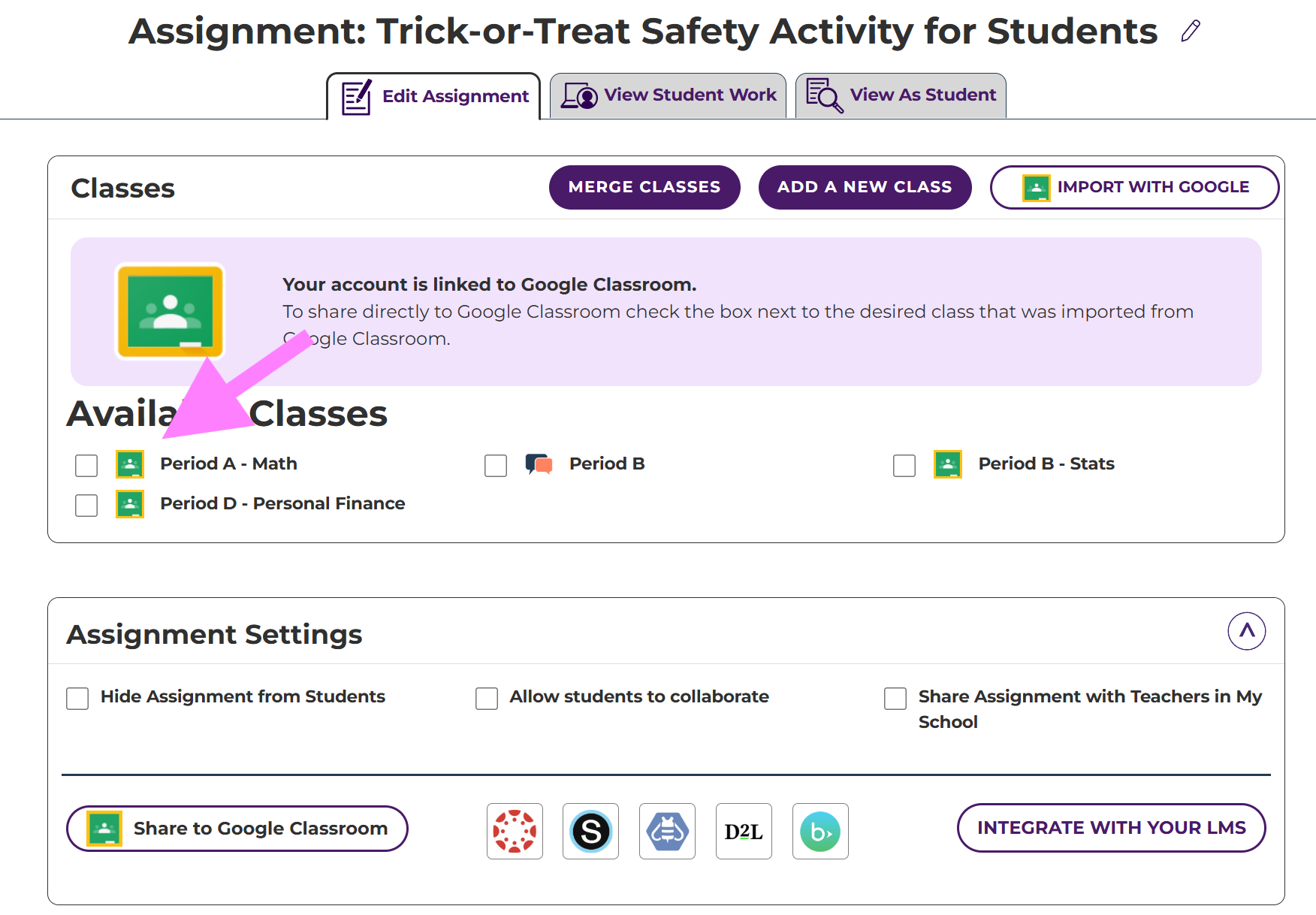This screenshot has width=1316, height=915.
Task: Click the Canvas LMS icon
Action: [515, 831]
